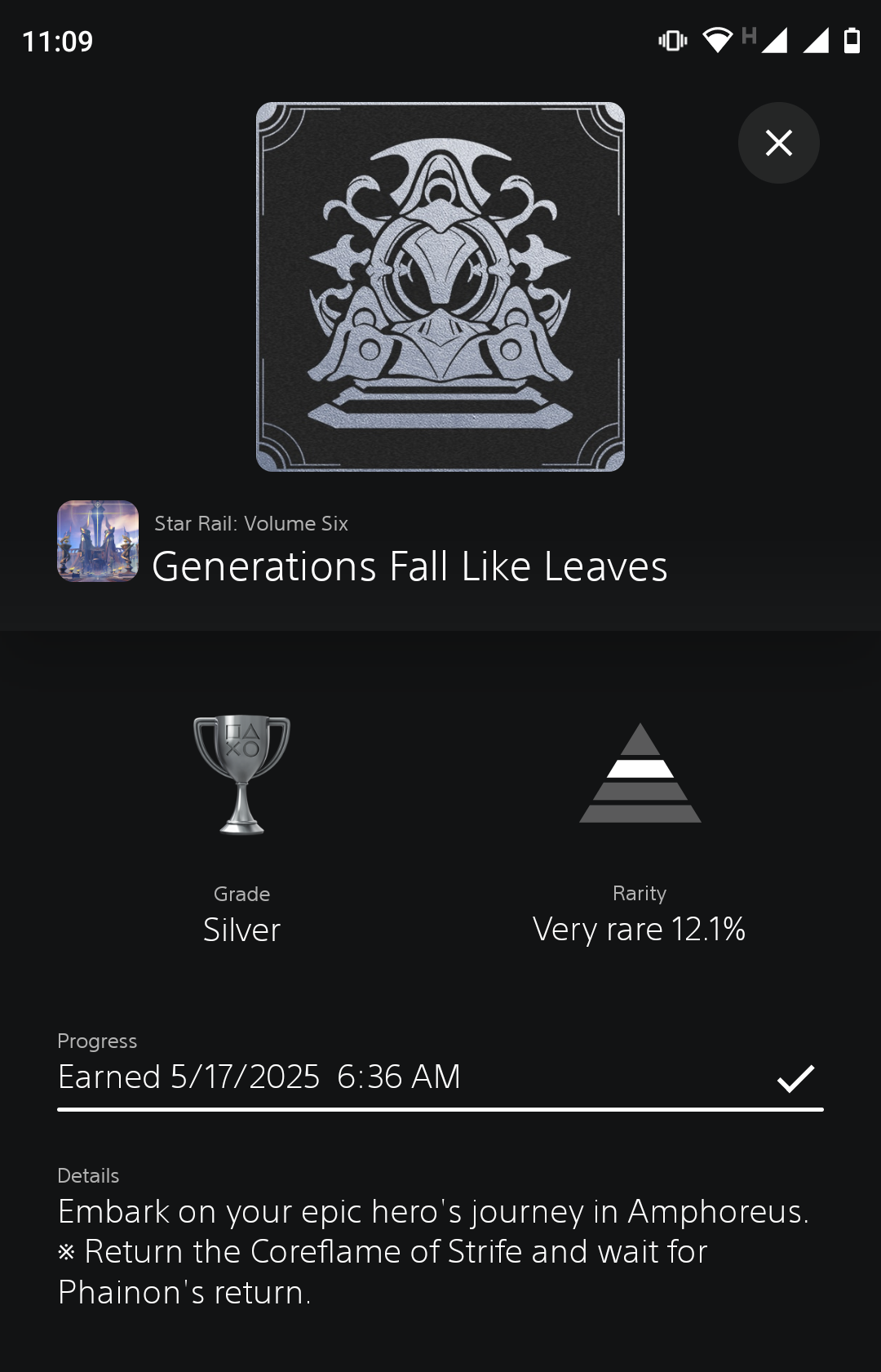Tap the Progress section label
Screen dimensions: 881x1372
97,1041
